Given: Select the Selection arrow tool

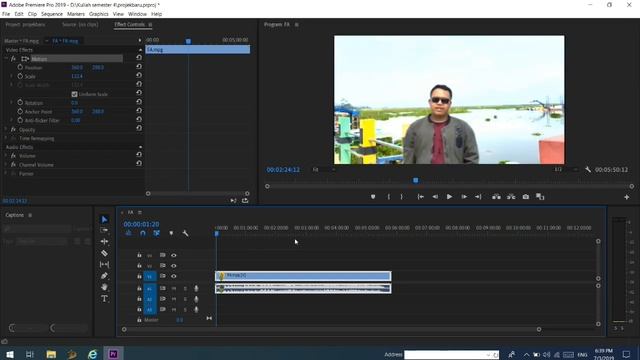Looking at the screenshot, I should click(104, 220).
